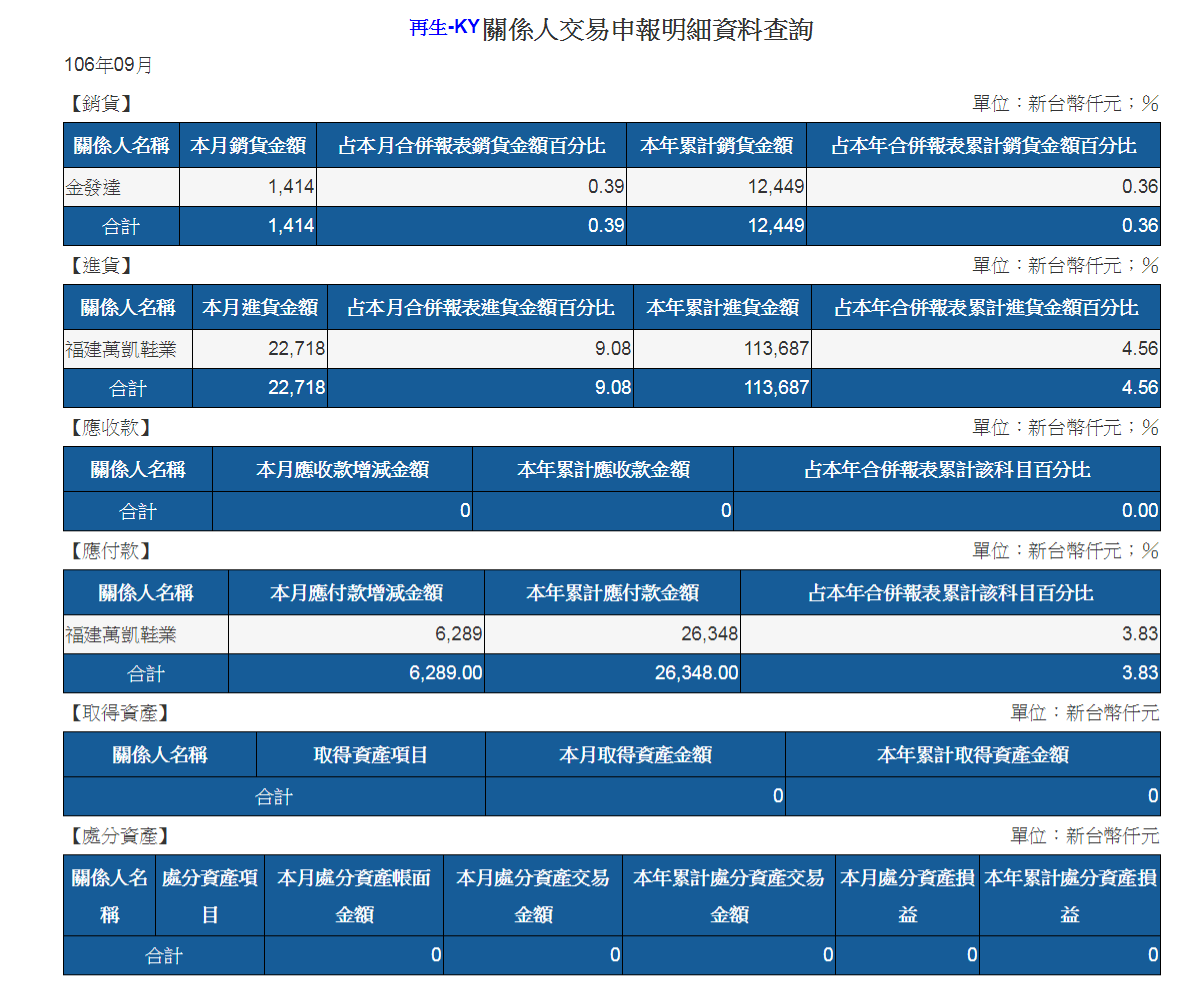Click the 【應付款】 section label
The width and height of the screenshot is (1181, 984).
111,552
